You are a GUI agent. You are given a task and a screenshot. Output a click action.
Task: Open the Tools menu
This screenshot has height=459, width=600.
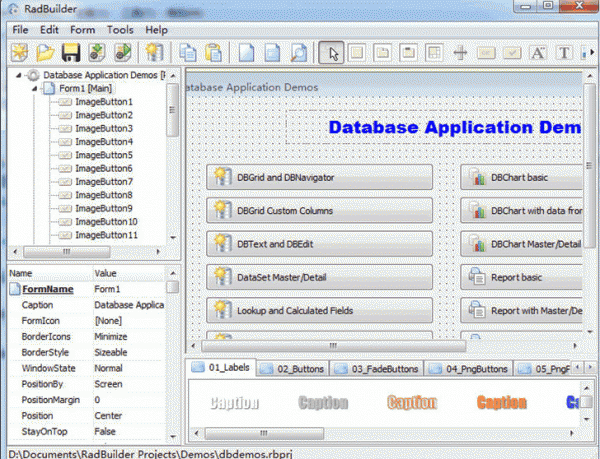pyautogui.click(x=120, y=30)
